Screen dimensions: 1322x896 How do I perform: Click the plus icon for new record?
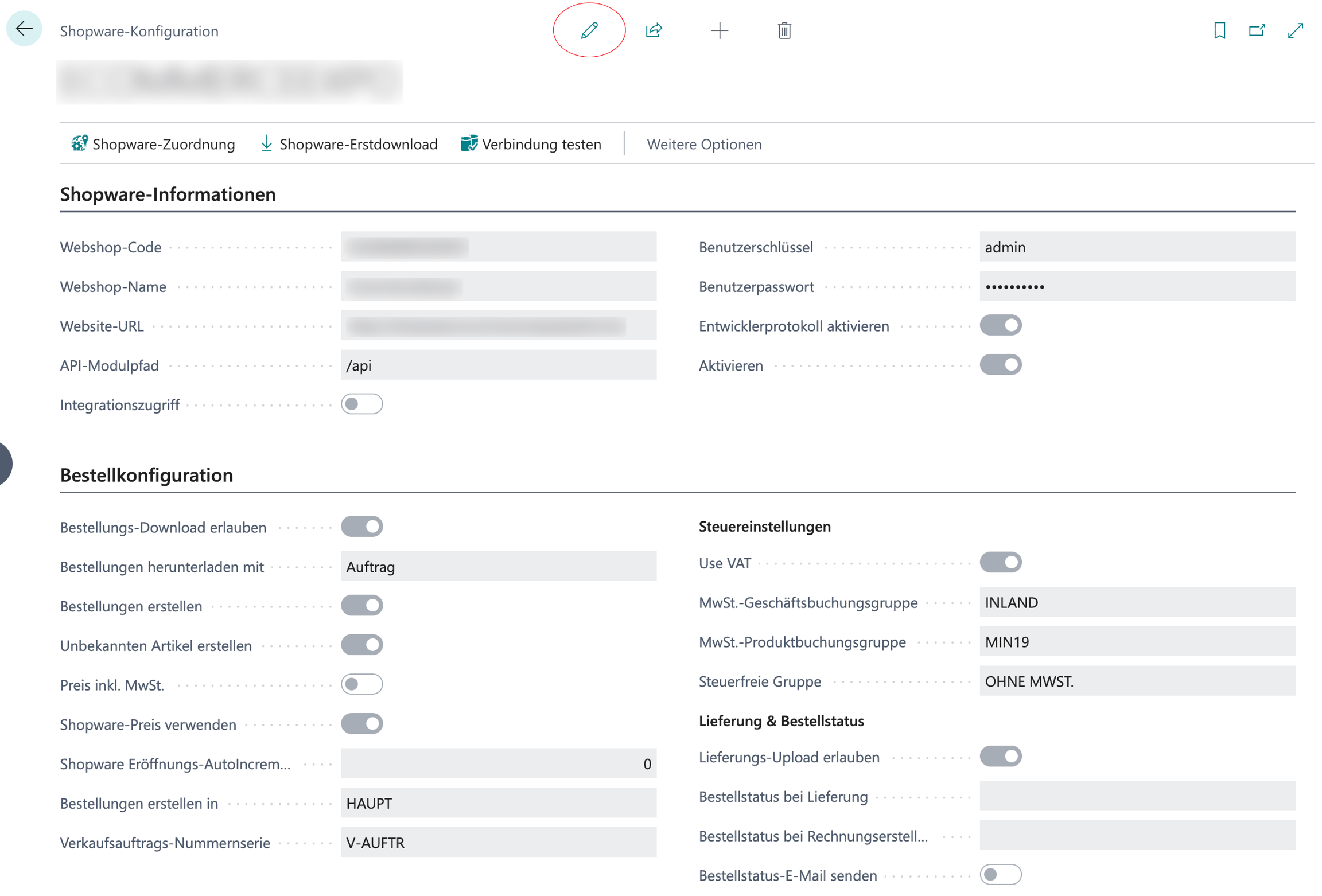(719, 30)
